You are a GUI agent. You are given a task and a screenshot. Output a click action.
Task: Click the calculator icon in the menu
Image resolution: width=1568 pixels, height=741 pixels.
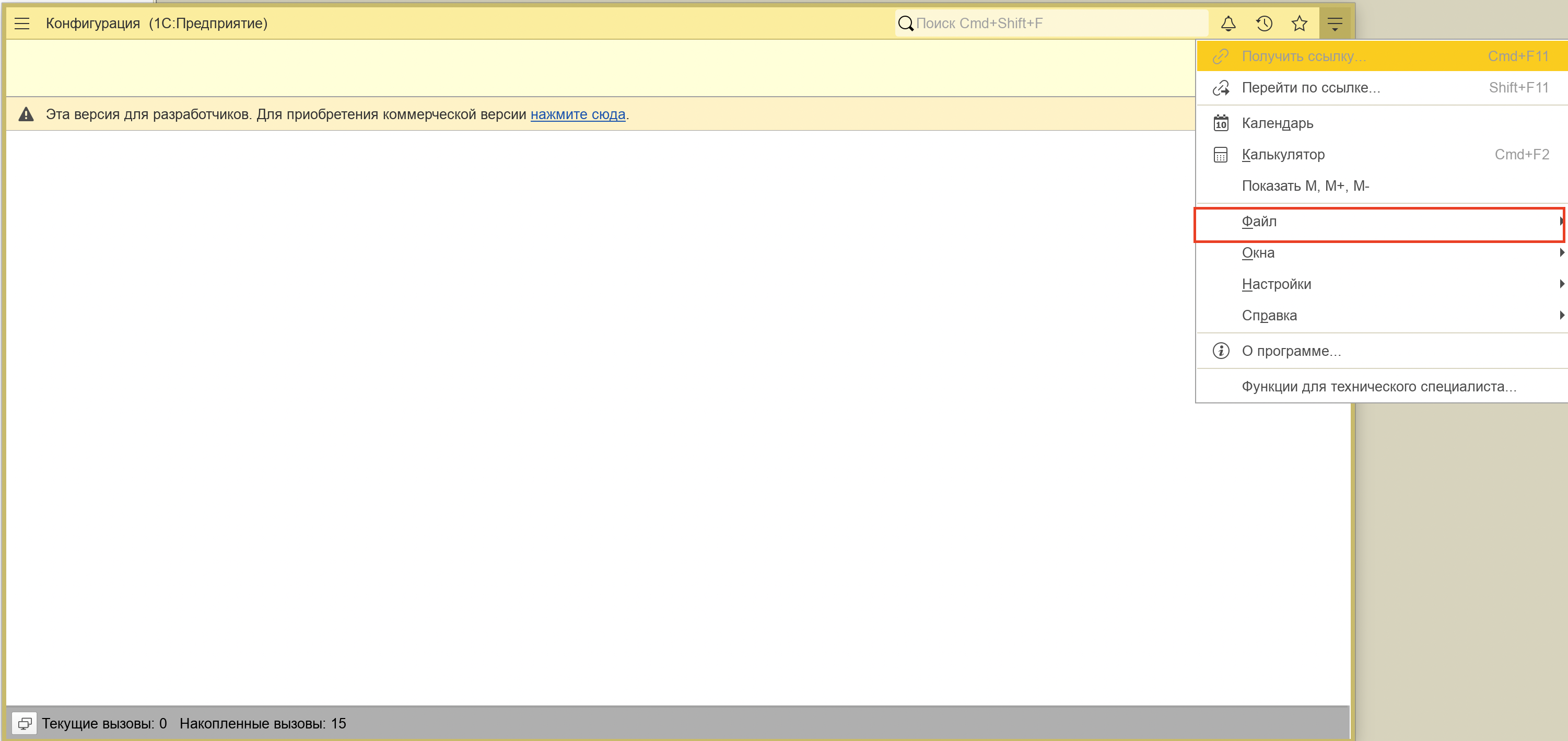coord(1221,155)
